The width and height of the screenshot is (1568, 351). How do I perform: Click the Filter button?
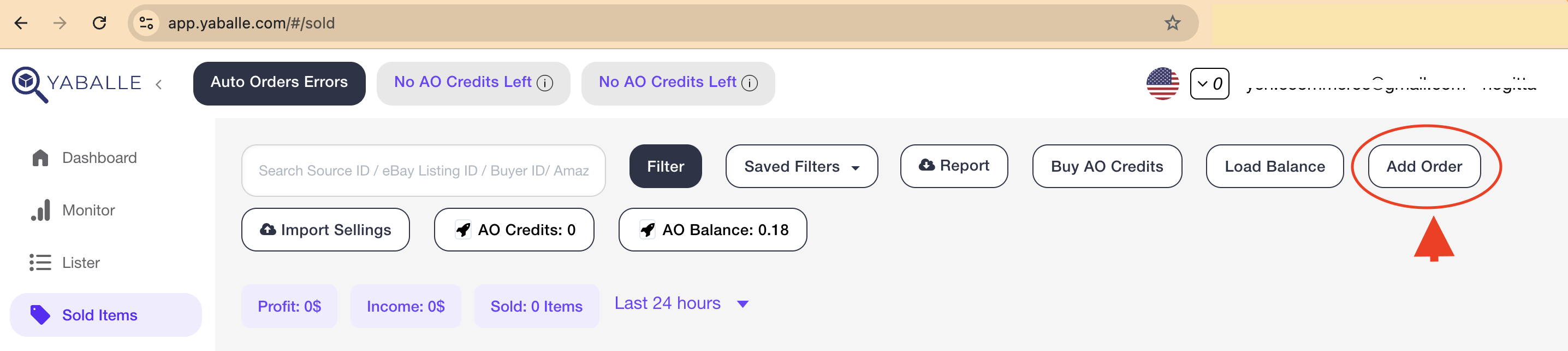pos(664,166)
